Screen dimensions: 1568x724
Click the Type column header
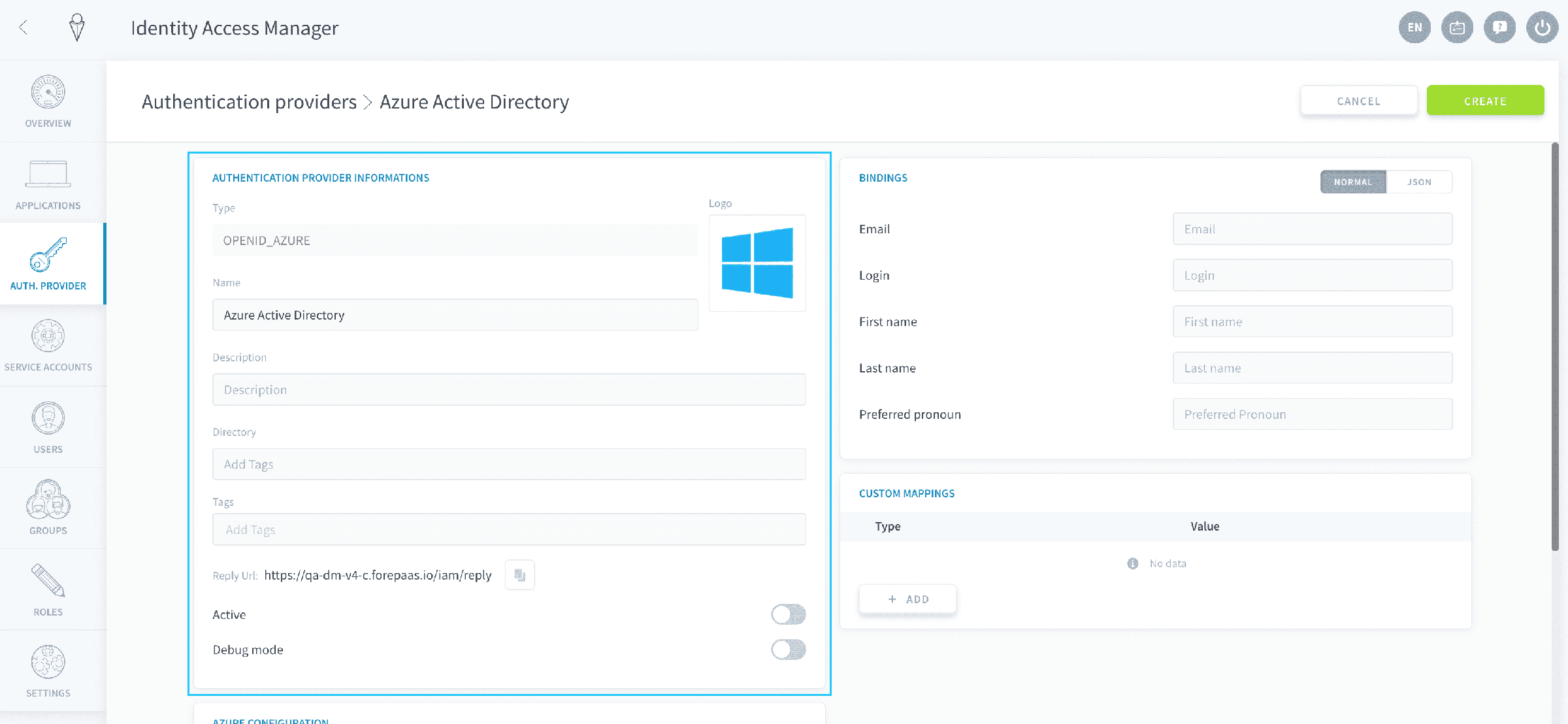(888, 526)
